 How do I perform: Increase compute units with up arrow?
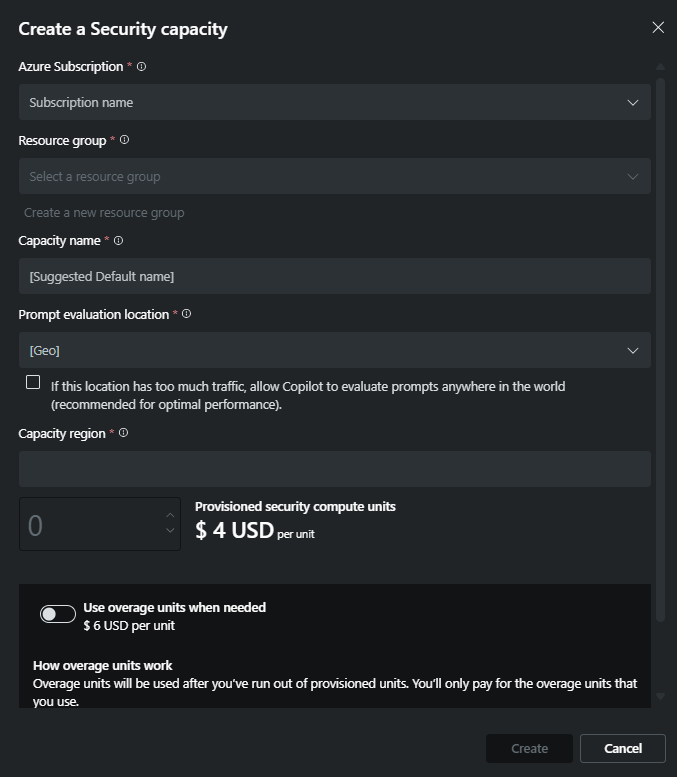[x=170, y=515]
